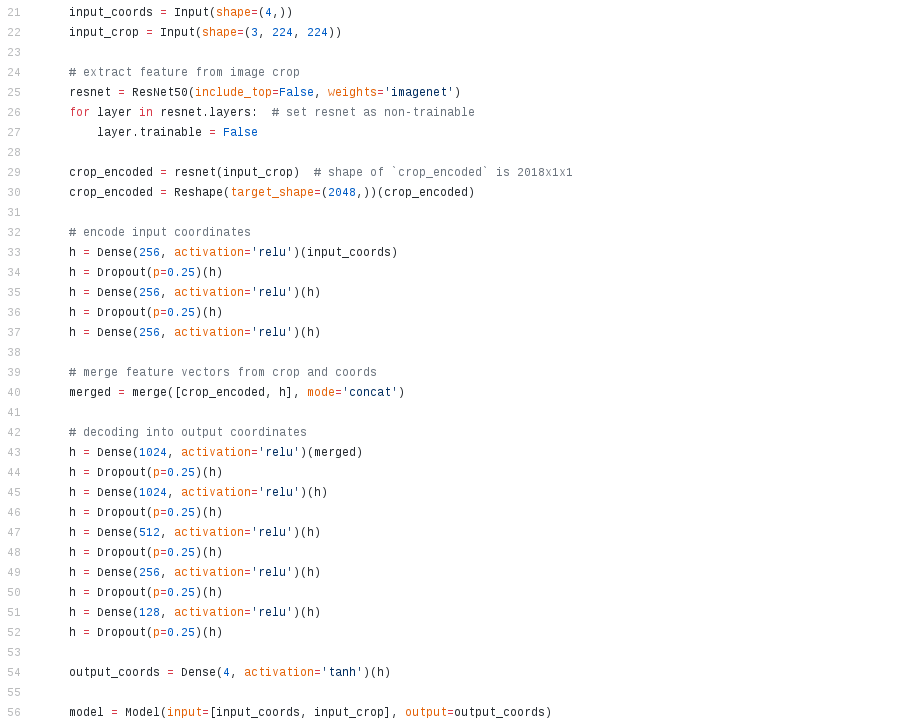897x723 pixels.
Task: Click the "merged" variable at start of line 40
Action: [x=90, y=392]
